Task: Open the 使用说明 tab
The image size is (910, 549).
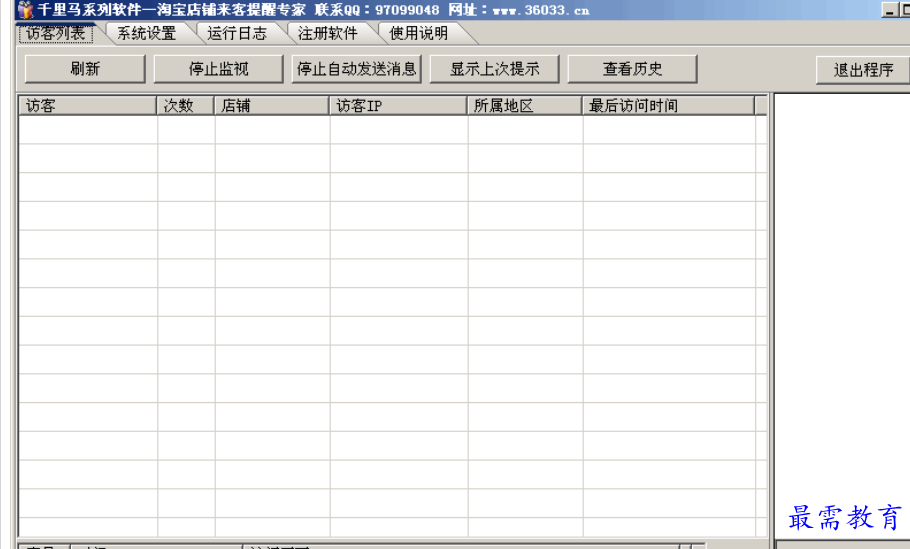Action: click(418, 34)
